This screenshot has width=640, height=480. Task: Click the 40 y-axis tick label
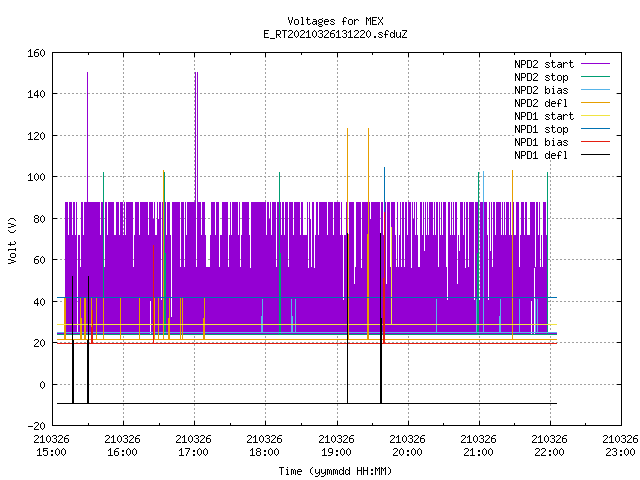pos(39,302)
